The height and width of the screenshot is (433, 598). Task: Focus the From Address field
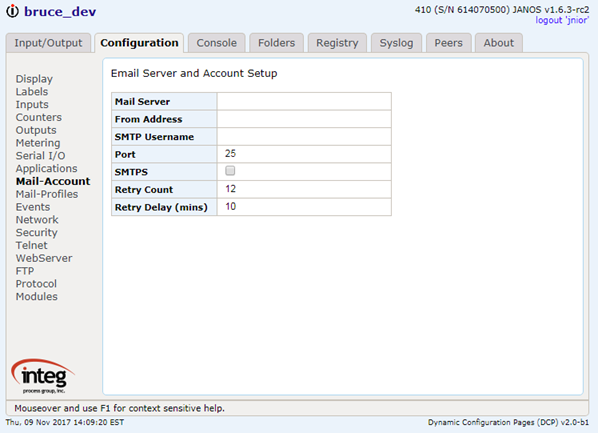pyautogui.click(x=304, y=119)
